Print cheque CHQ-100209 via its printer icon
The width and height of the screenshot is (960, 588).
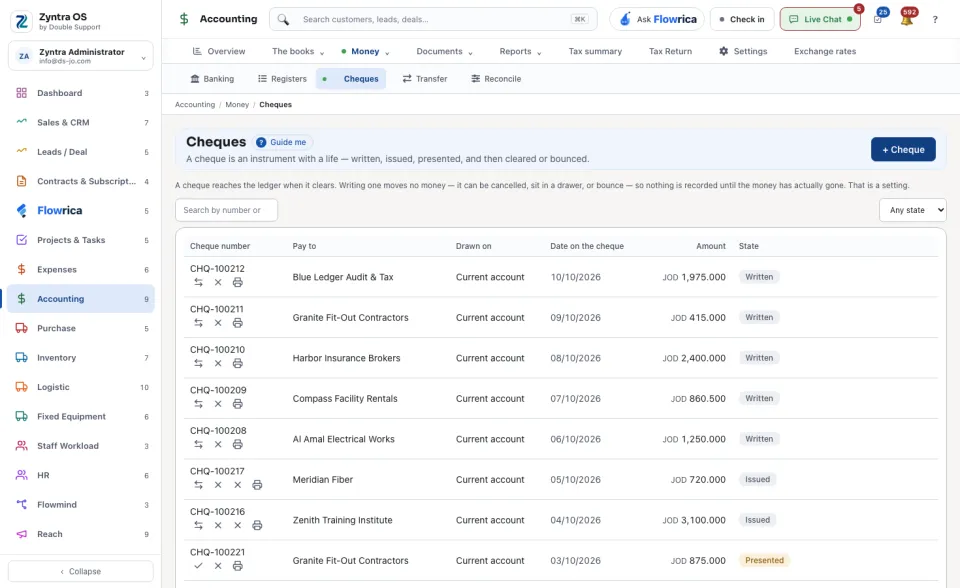(238, 404)
